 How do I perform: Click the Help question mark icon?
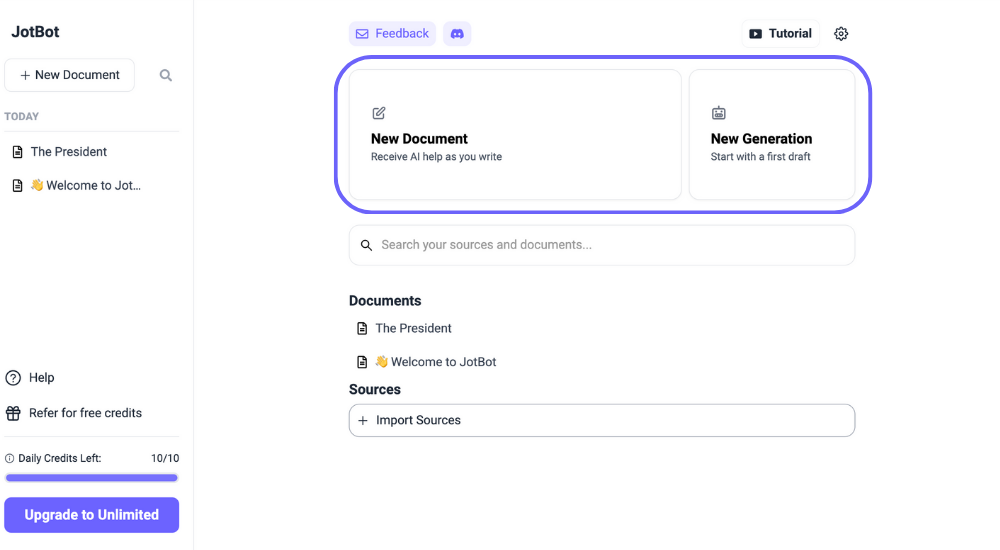tap(13, 378)
